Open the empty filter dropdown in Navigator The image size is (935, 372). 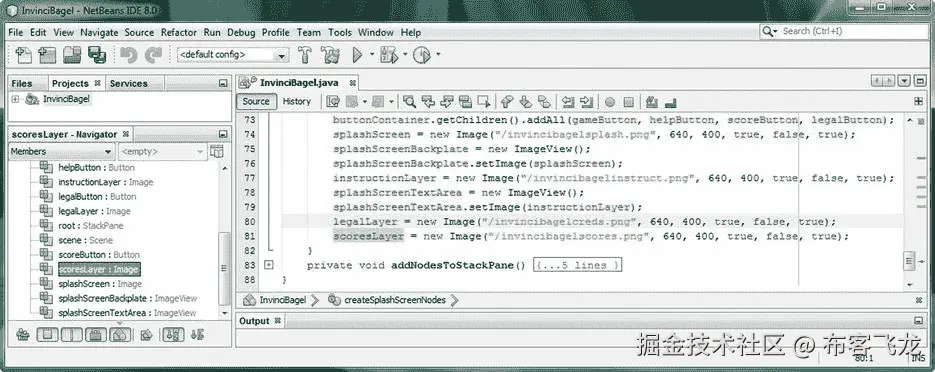pyautogui.click(x=162, y=152)
